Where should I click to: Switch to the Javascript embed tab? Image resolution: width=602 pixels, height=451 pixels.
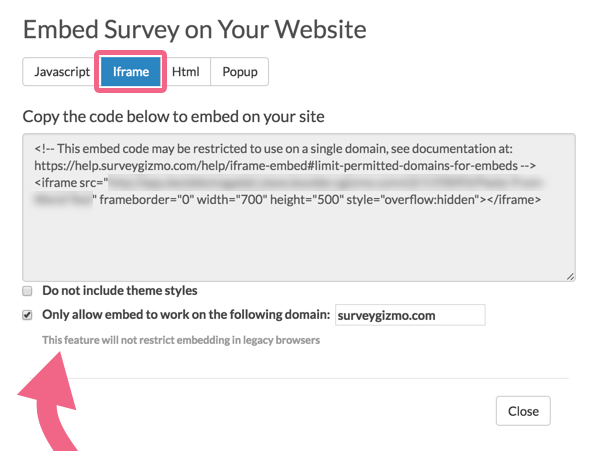pyautogui.click(x=61, y=72)
